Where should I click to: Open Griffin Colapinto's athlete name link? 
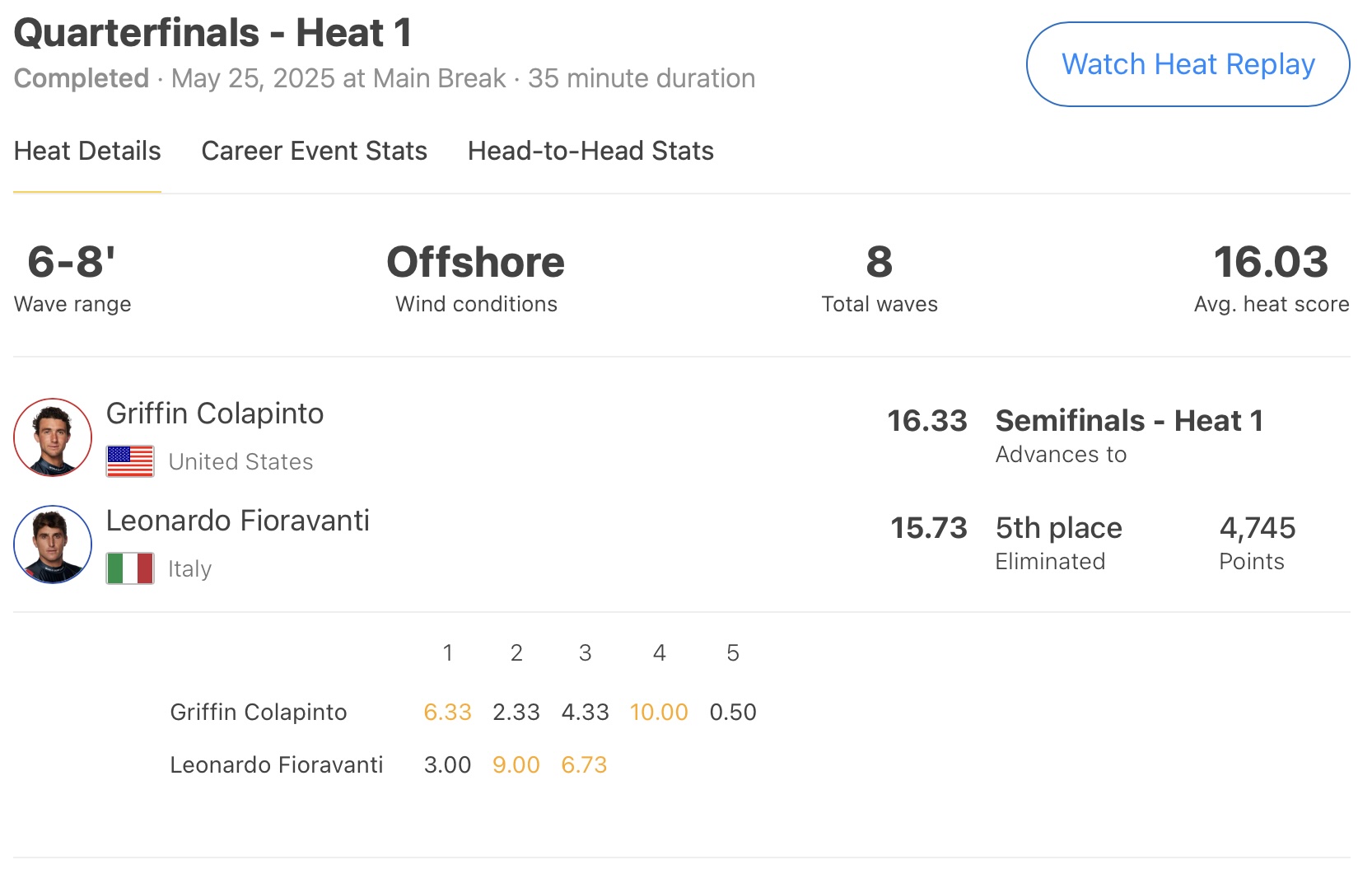click(215, 414)
